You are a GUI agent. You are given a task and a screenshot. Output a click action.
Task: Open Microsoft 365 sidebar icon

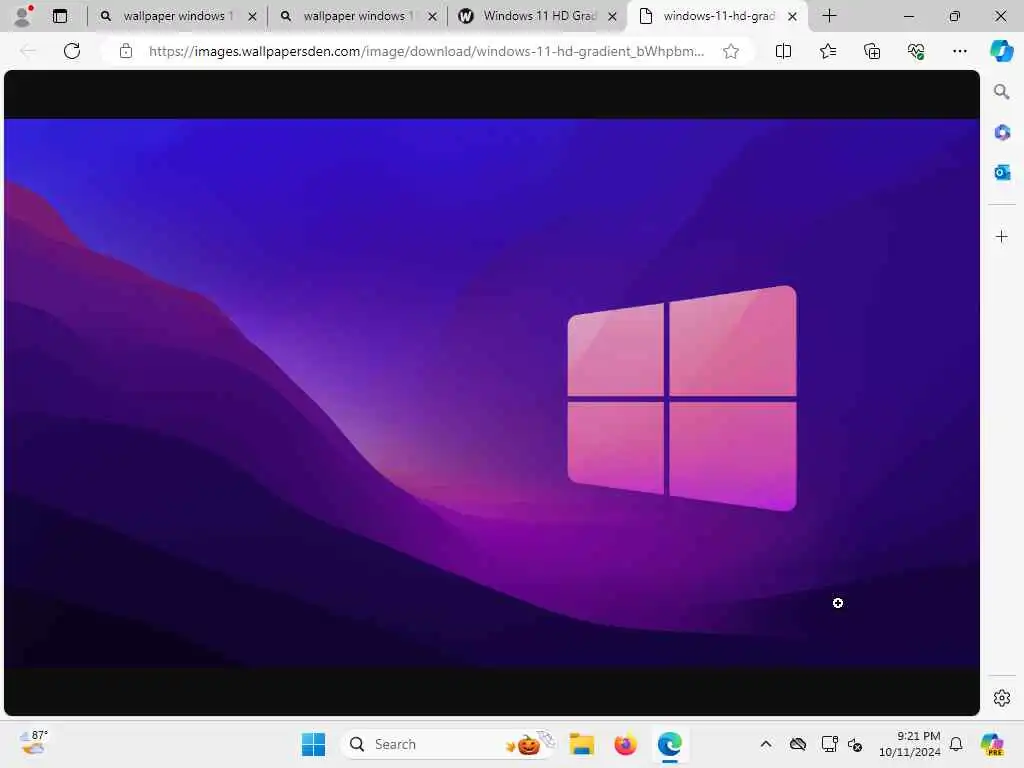click(x=1002, y=133)
